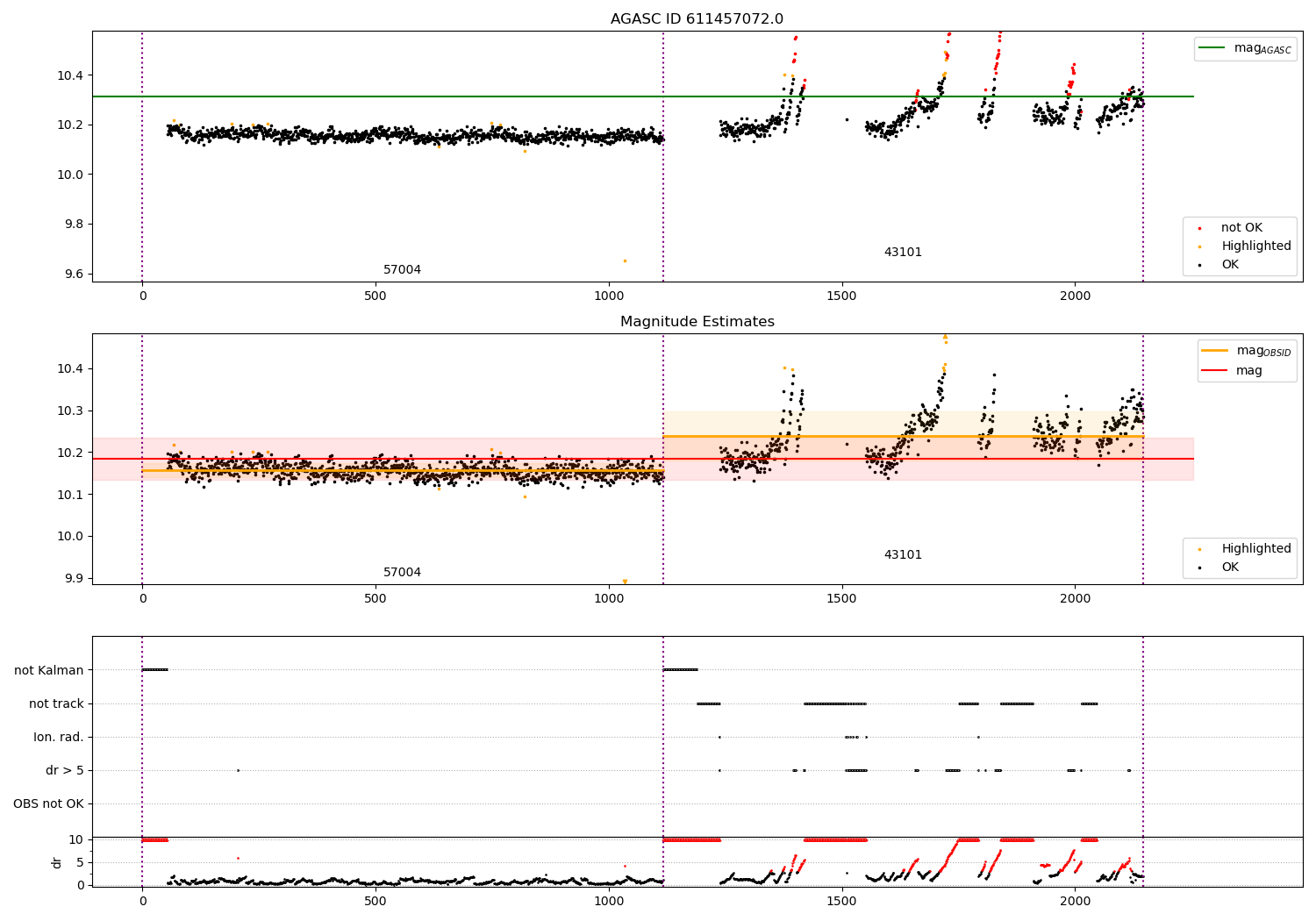The image size is (1316, 921).
Task: Click the 'AGASC ID 611457072.0' plot title
Action: click(x=697, y=19)
